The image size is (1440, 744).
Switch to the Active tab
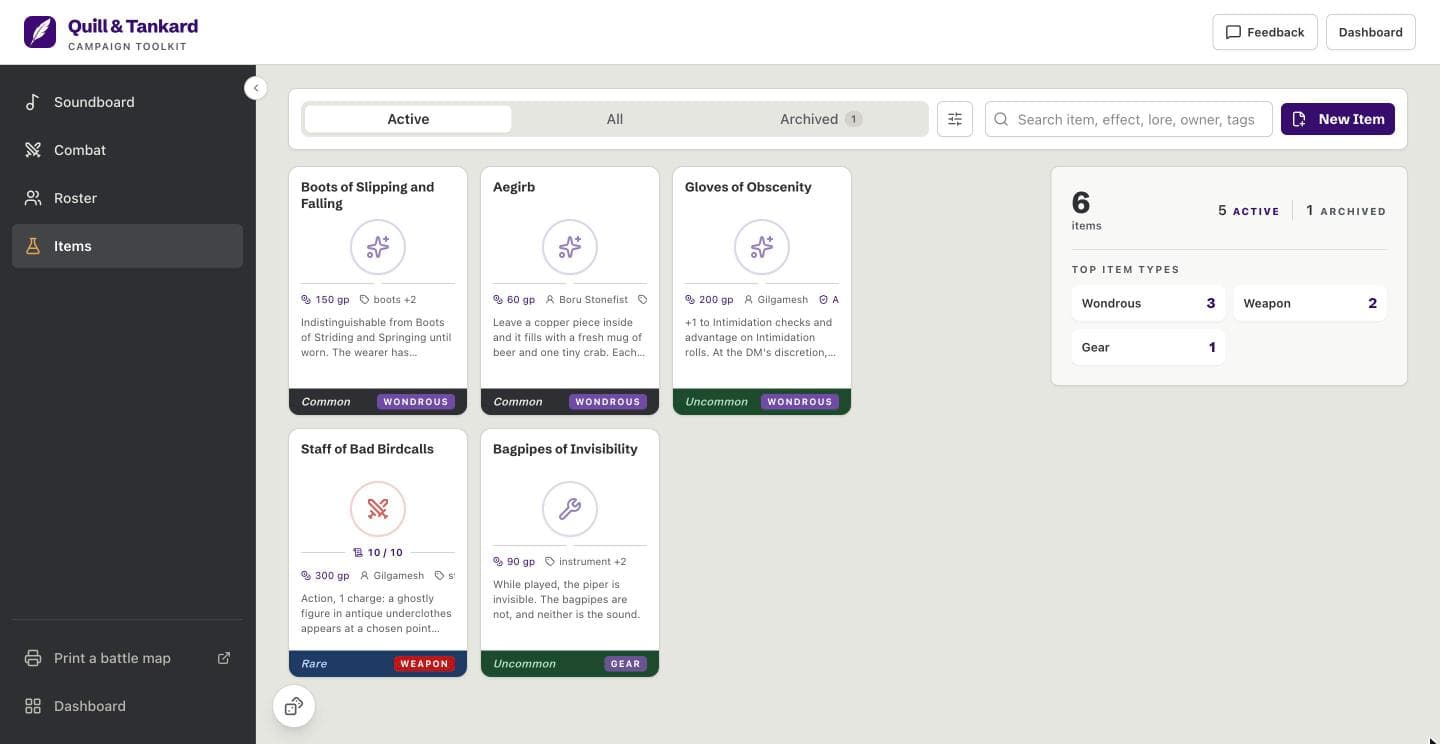[408, 119]
